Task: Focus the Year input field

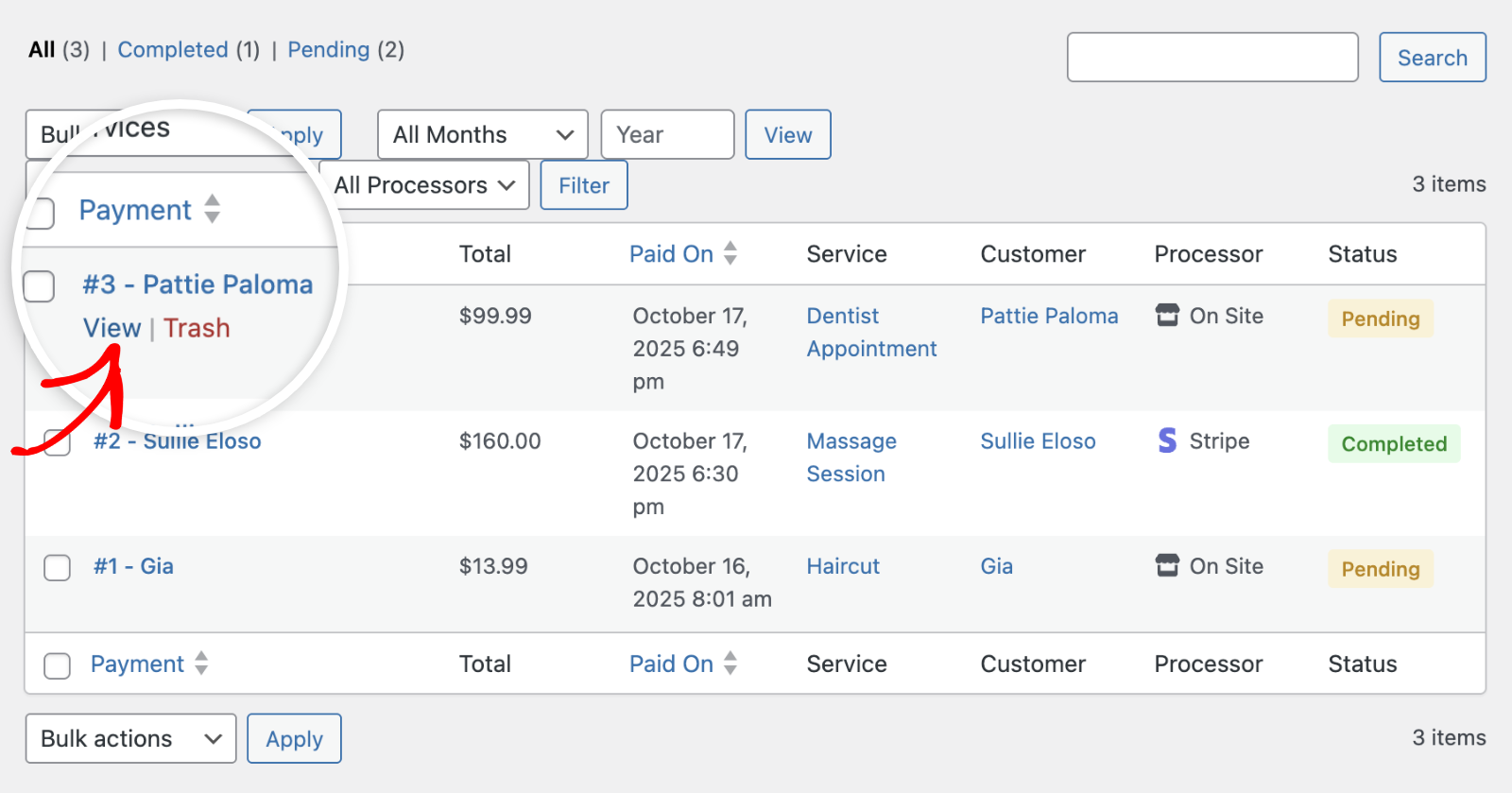Action: point(667,135)
